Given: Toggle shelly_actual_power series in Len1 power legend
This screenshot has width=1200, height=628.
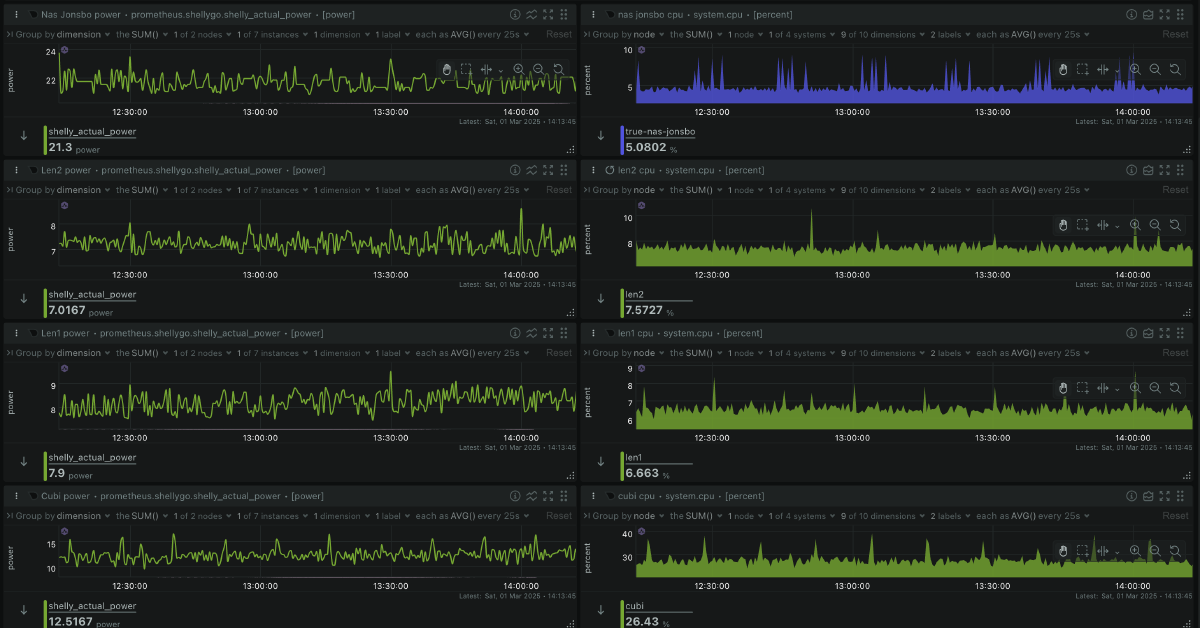Looking at the screenshot, I should click(92, 457).
